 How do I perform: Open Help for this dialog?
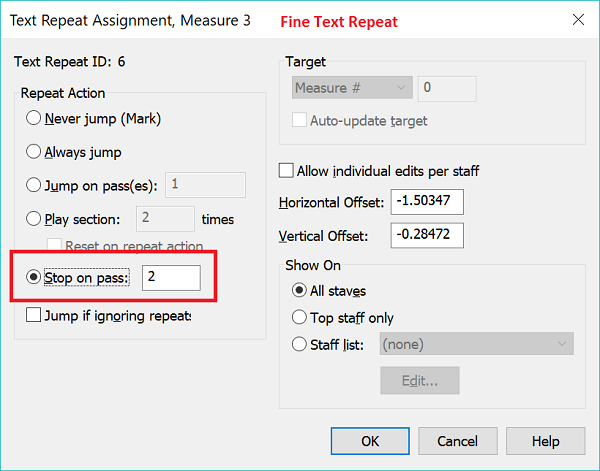pyautogui.click(x=545, y=441)
